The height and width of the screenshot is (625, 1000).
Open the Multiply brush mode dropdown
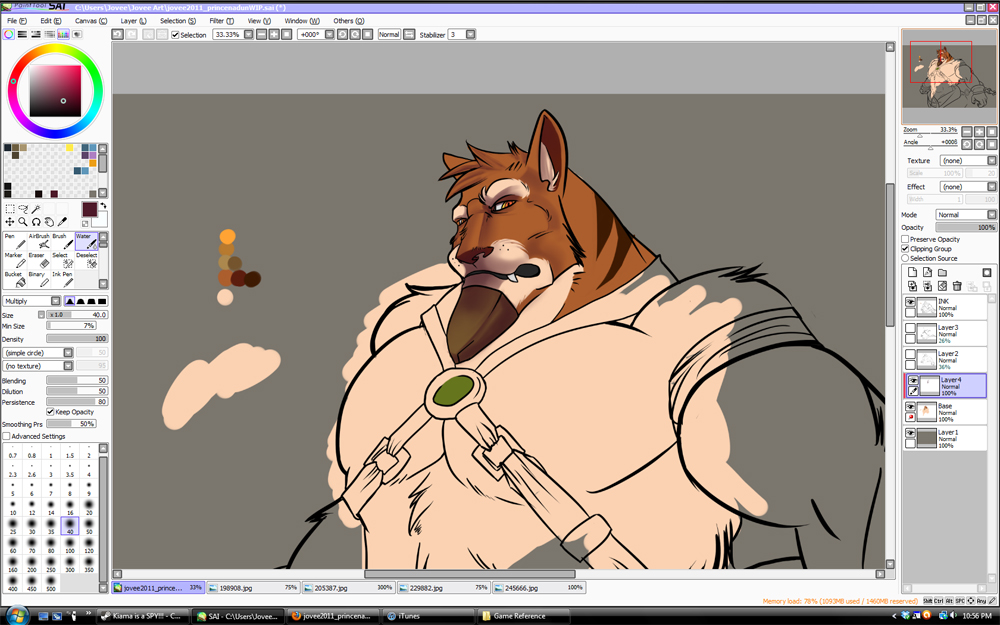pyautogui.click(x=31, y=301)
